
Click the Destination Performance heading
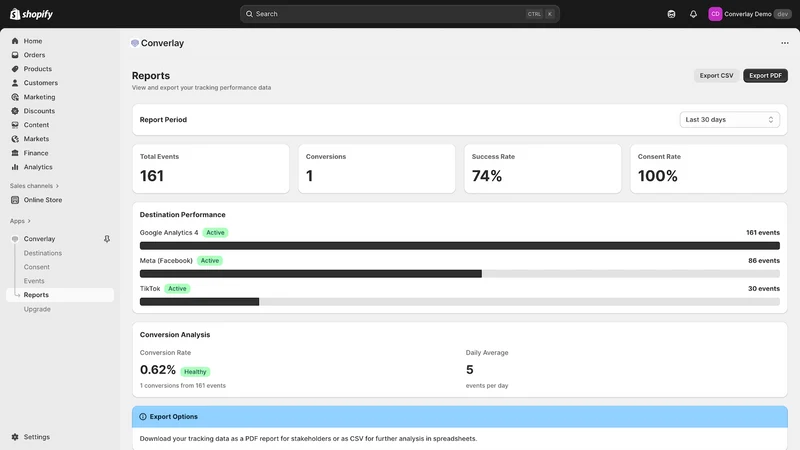[182, 215]
